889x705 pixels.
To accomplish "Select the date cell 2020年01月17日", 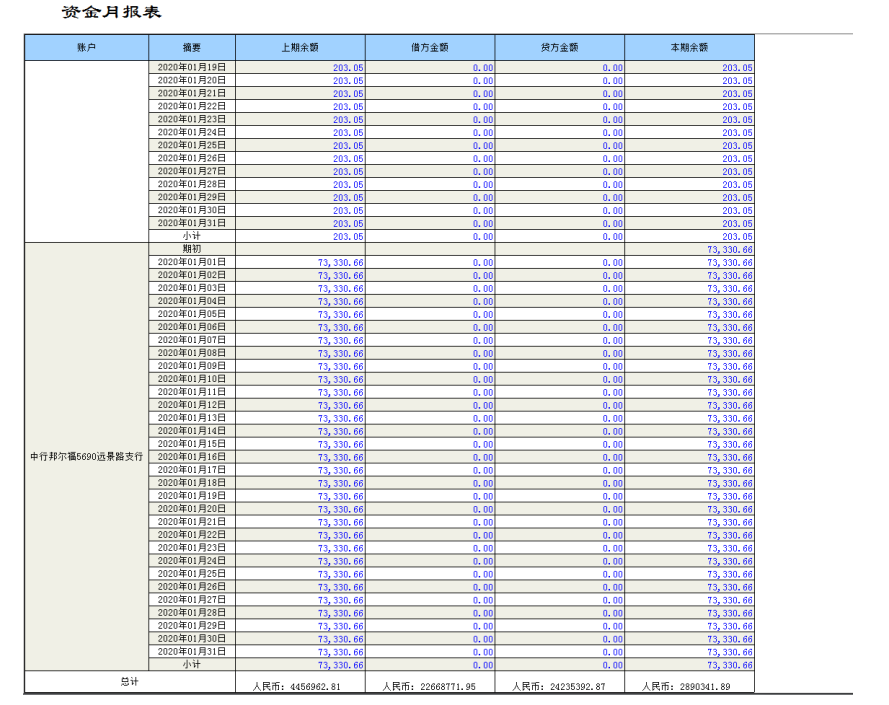I will 192,470.
